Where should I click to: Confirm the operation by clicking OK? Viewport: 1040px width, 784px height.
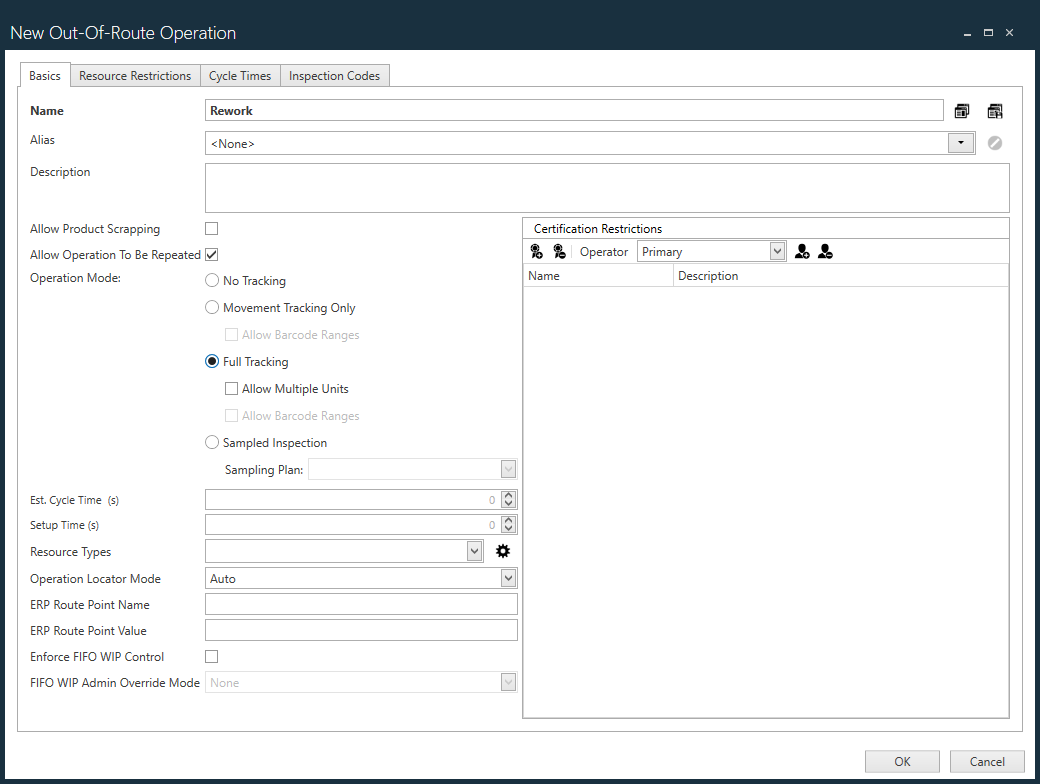coord(901,761)
